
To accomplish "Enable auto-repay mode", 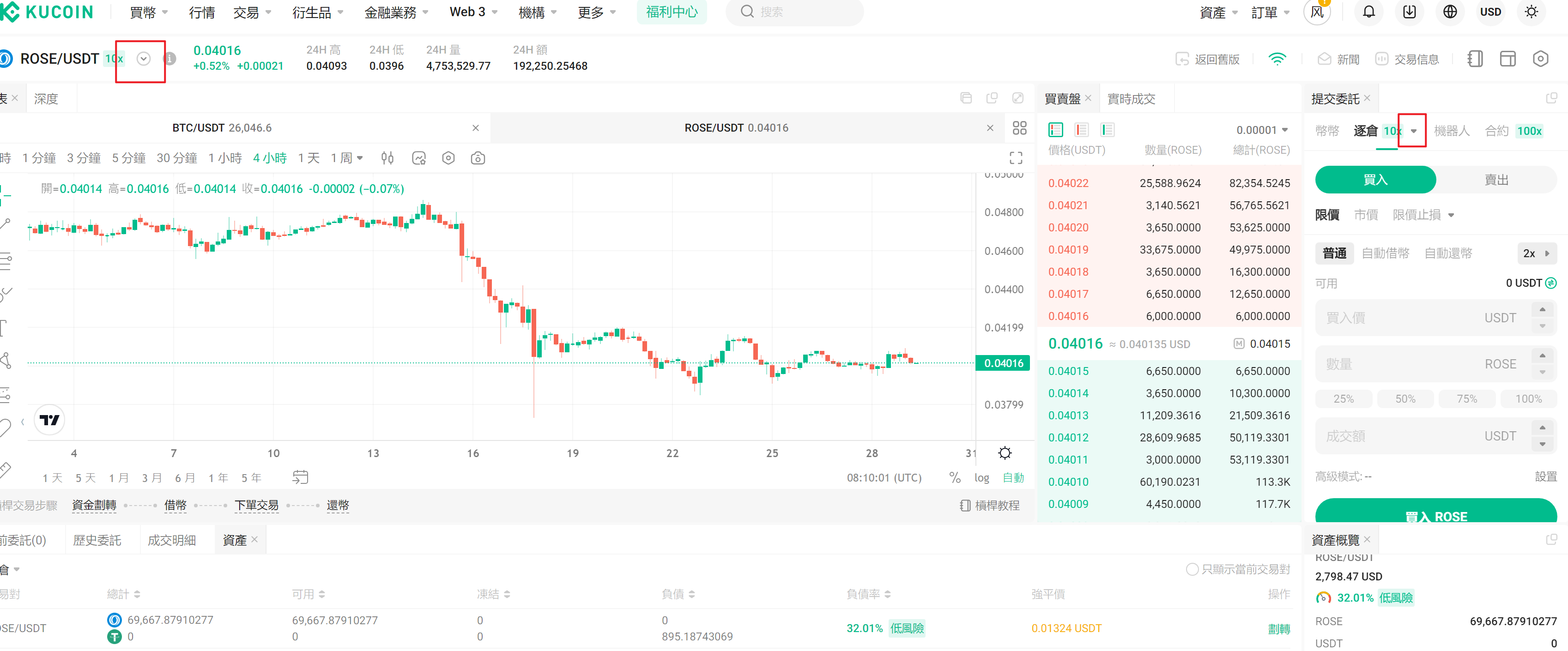I will coord(1448,253).
